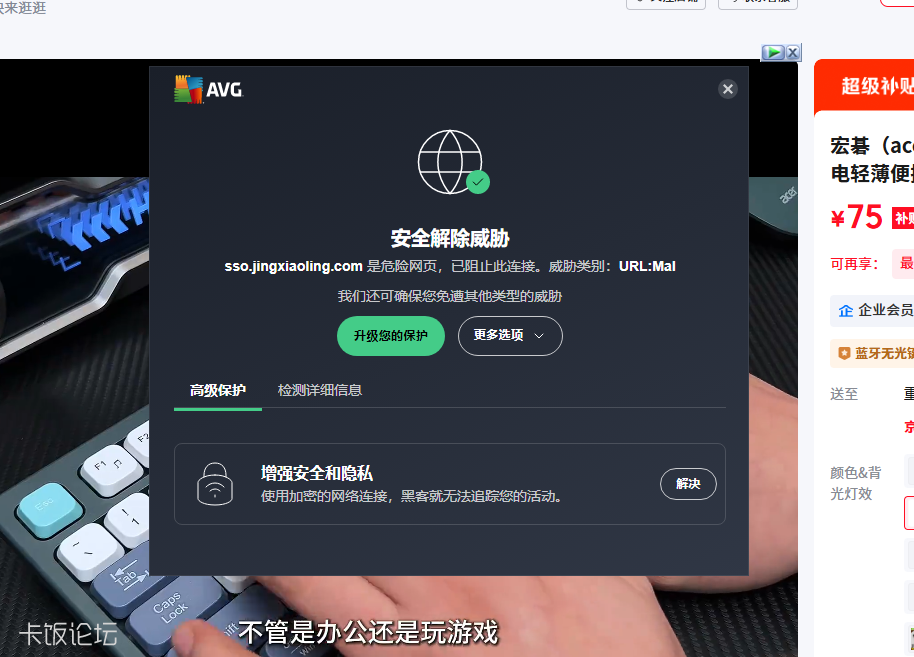Click the 可再享 label
The image size is (914, 657).
tap(855, 264)
